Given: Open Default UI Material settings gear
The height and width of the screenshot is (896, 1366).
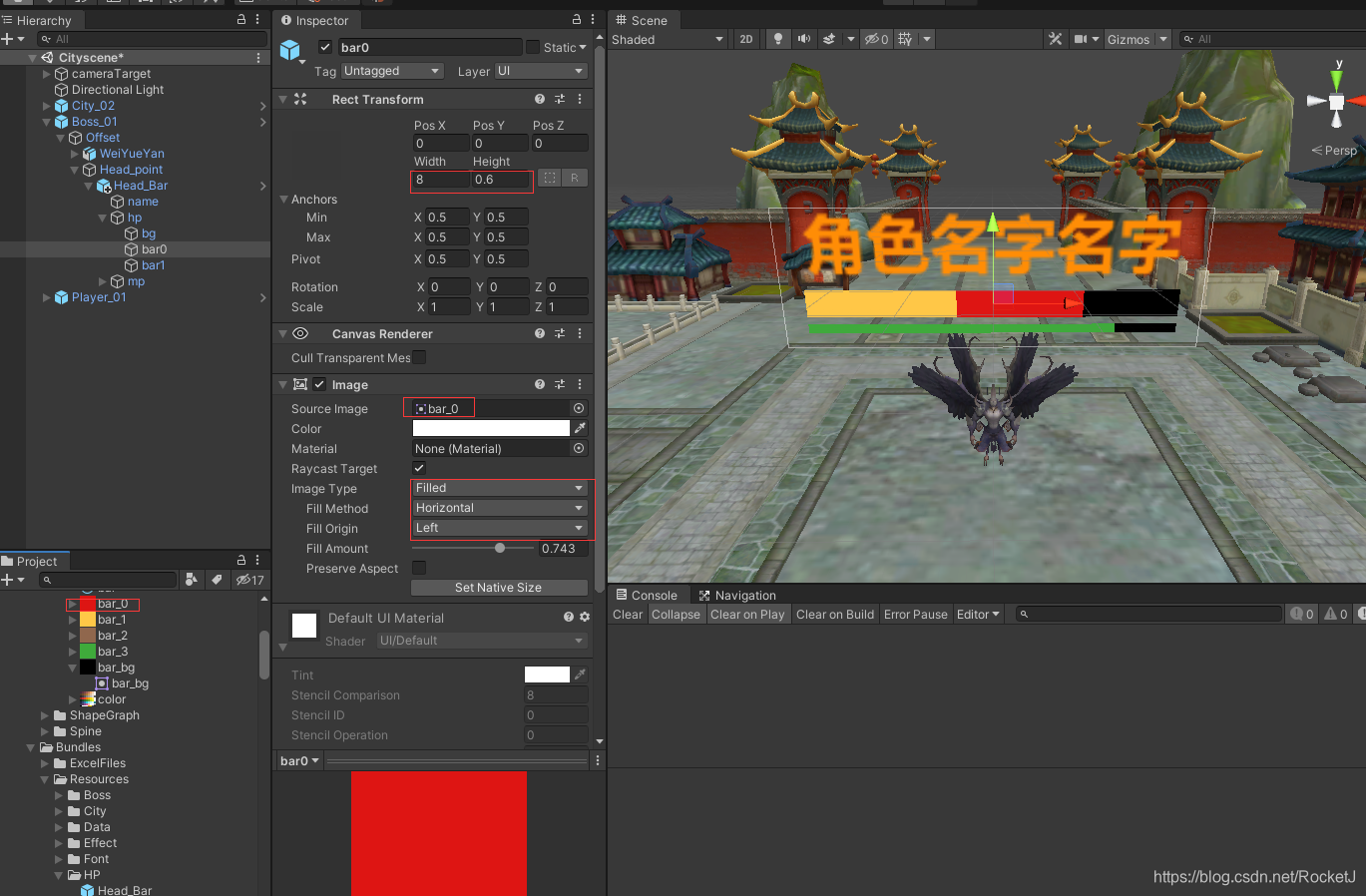Looking at the screenshot, I should (x=585, y=617).
